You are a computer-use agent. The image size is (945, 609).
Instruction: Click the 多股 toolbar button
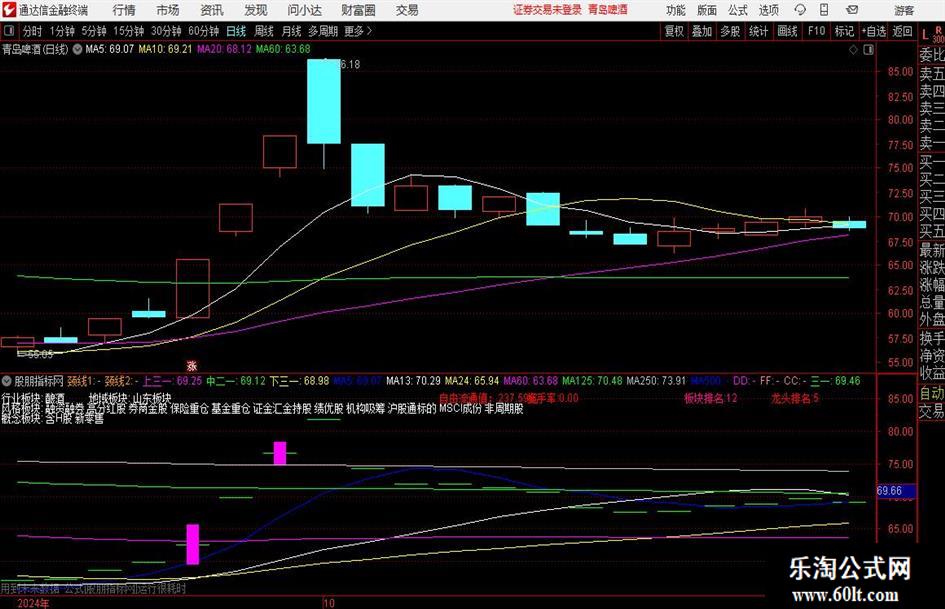point(730,31)
